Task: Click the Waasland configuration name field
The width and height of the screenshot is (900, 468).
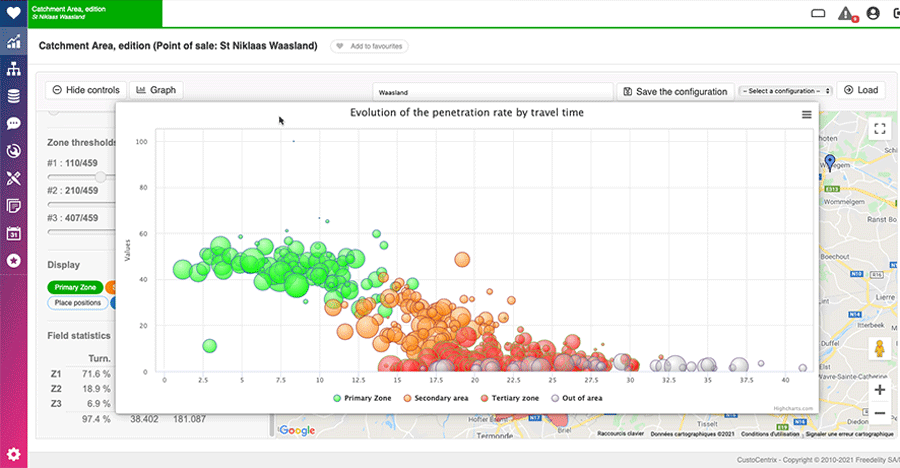Action: pyautogui.click(x=492, y=91)
